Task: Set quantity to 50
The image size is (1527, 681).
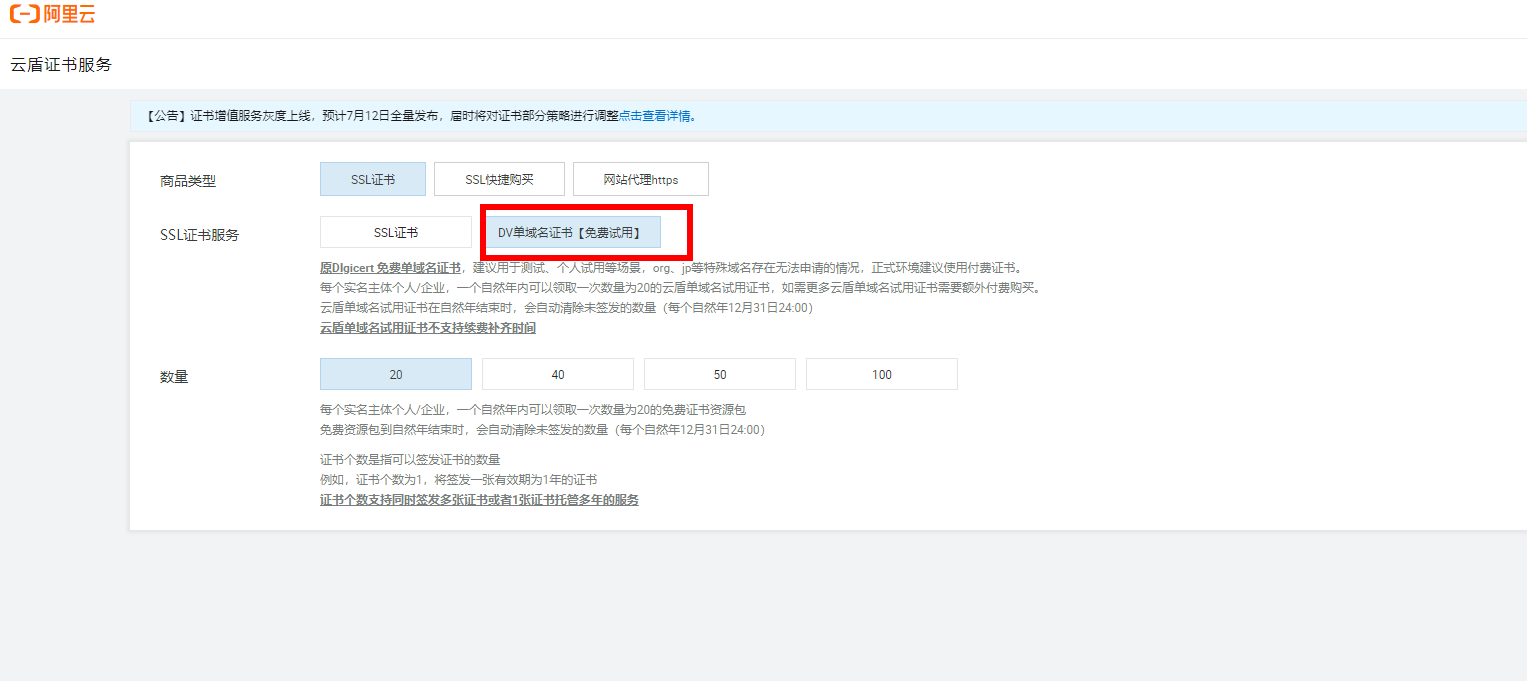Action: pos(720,374)
